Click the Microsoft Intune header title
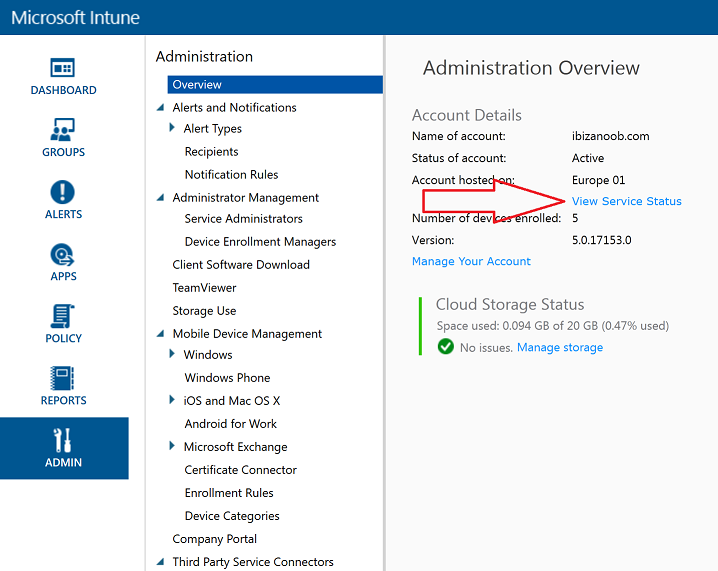 click(x=76, y=17)
